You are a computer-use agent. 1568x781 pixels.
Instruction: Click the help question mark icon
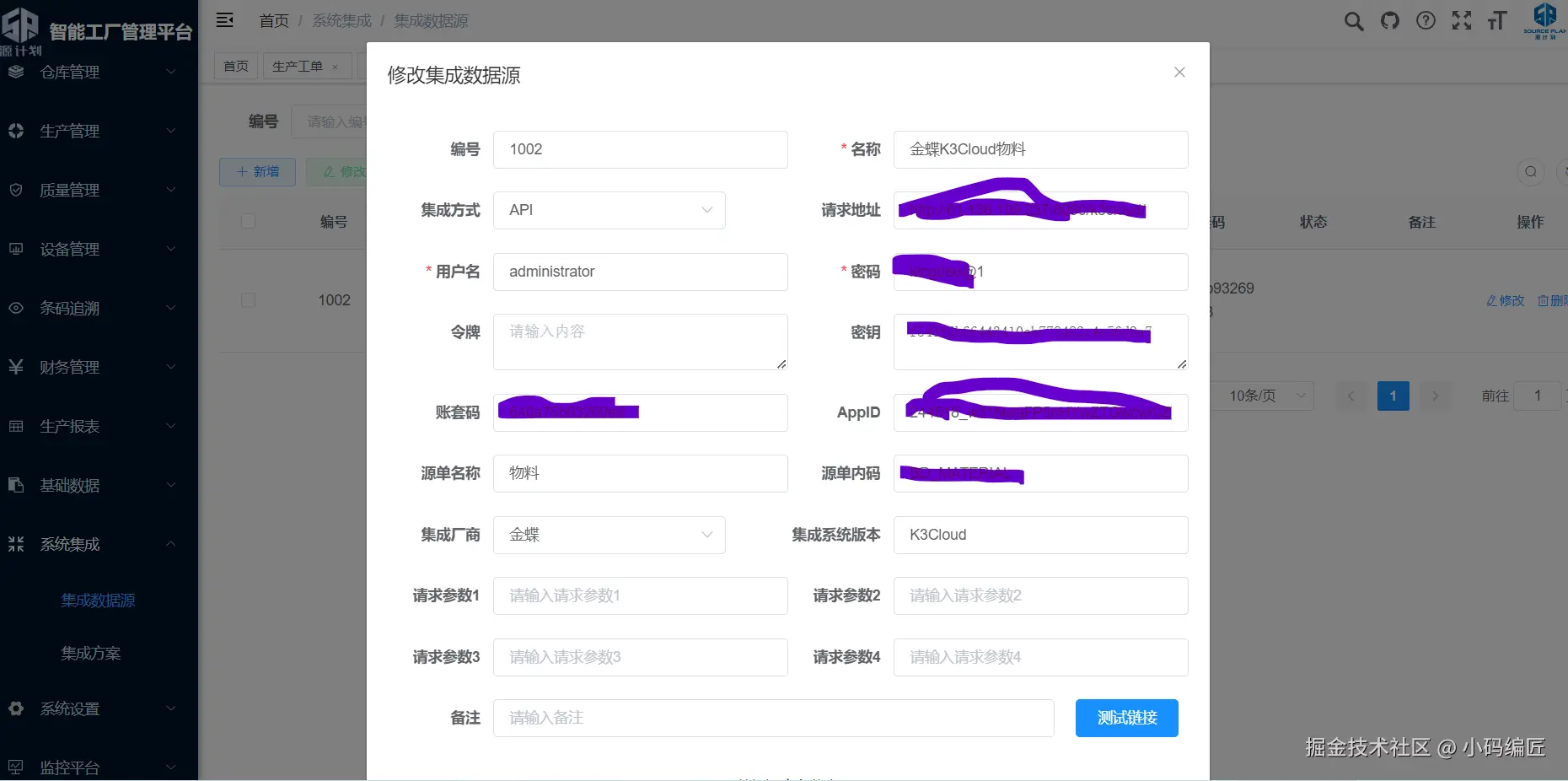point(1426,20)
